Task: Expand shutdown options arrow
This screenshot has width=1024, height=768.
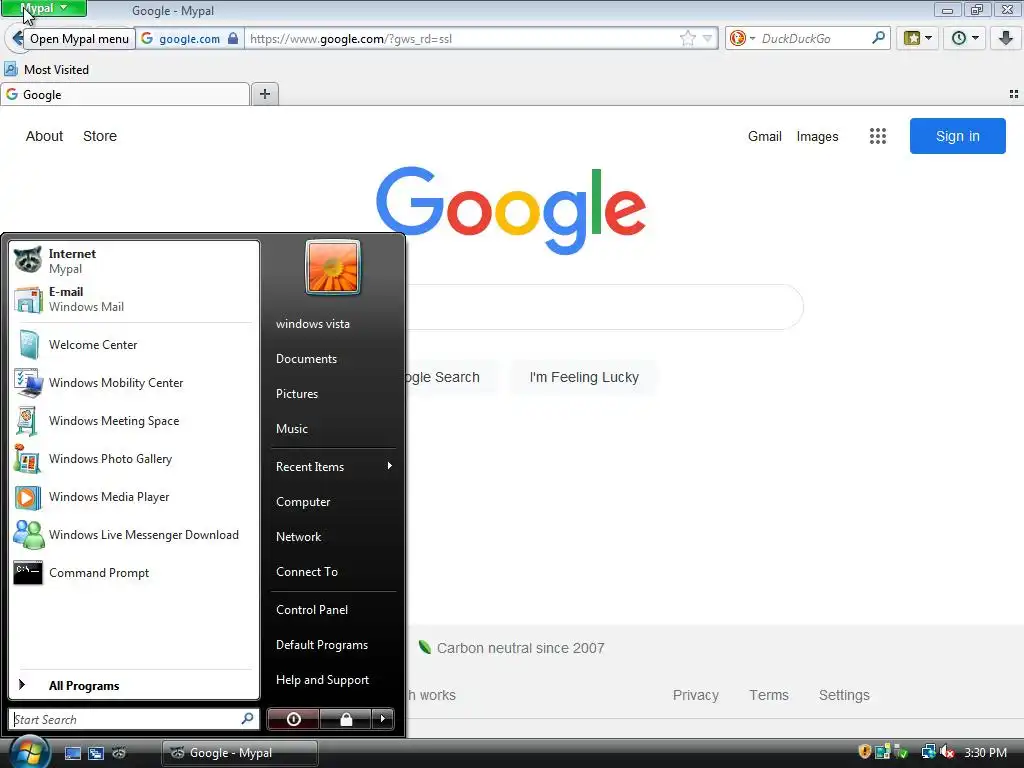Action: pos(383,719)
